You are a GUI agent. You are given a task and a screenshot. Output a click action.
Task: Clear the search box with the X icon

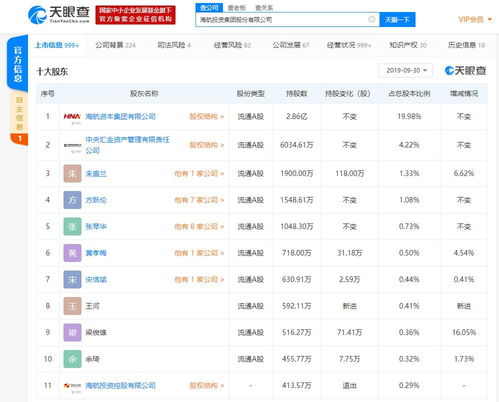372,19
